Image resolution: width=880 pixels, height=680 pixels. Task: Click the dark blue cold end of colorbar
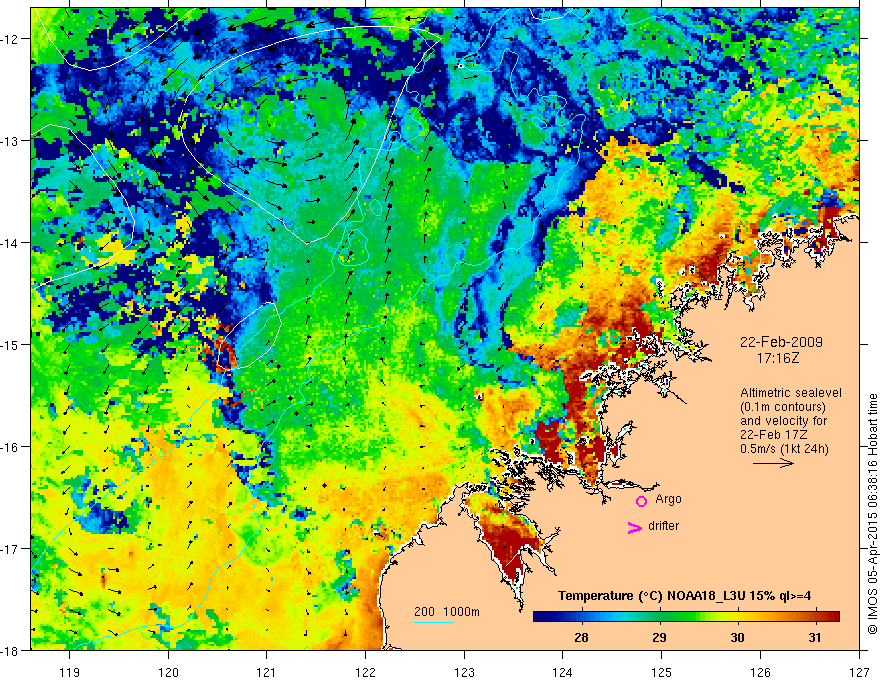[x=542, y=616]
